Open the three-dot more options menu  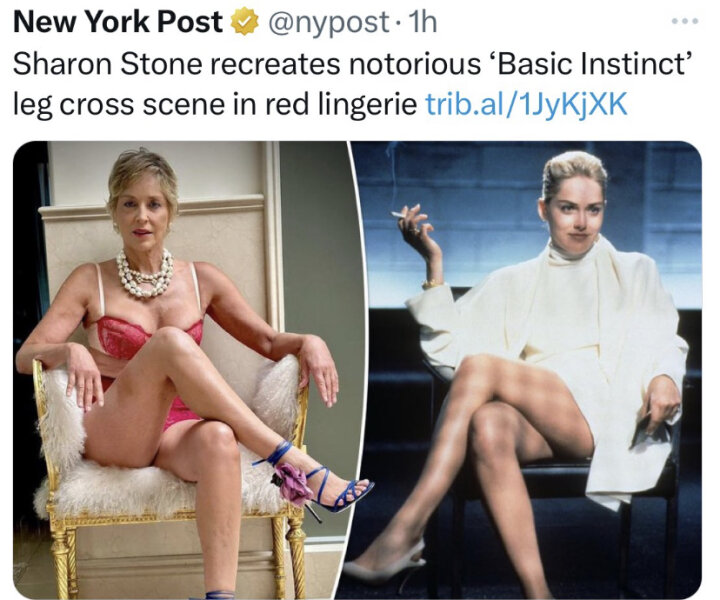pos(685,21)
